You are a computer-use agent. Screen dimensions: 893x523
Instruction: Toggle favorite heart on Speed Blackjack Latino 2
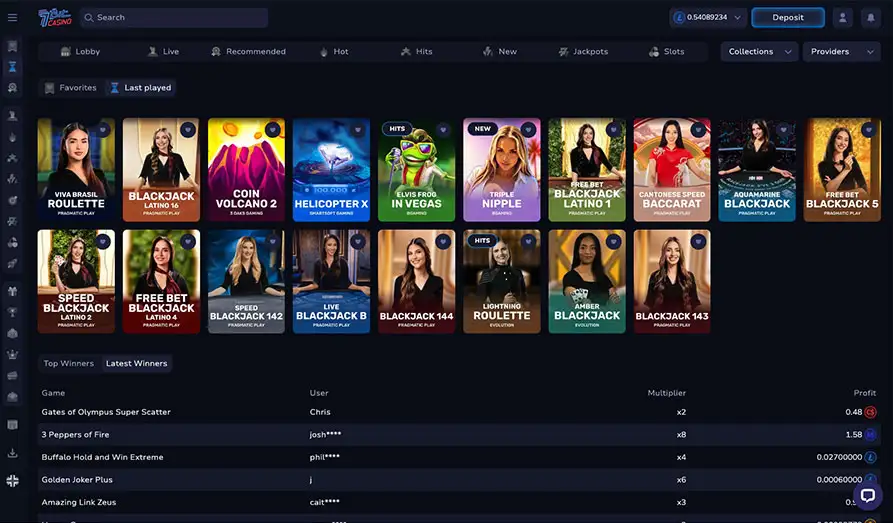(x=103, y=242)
